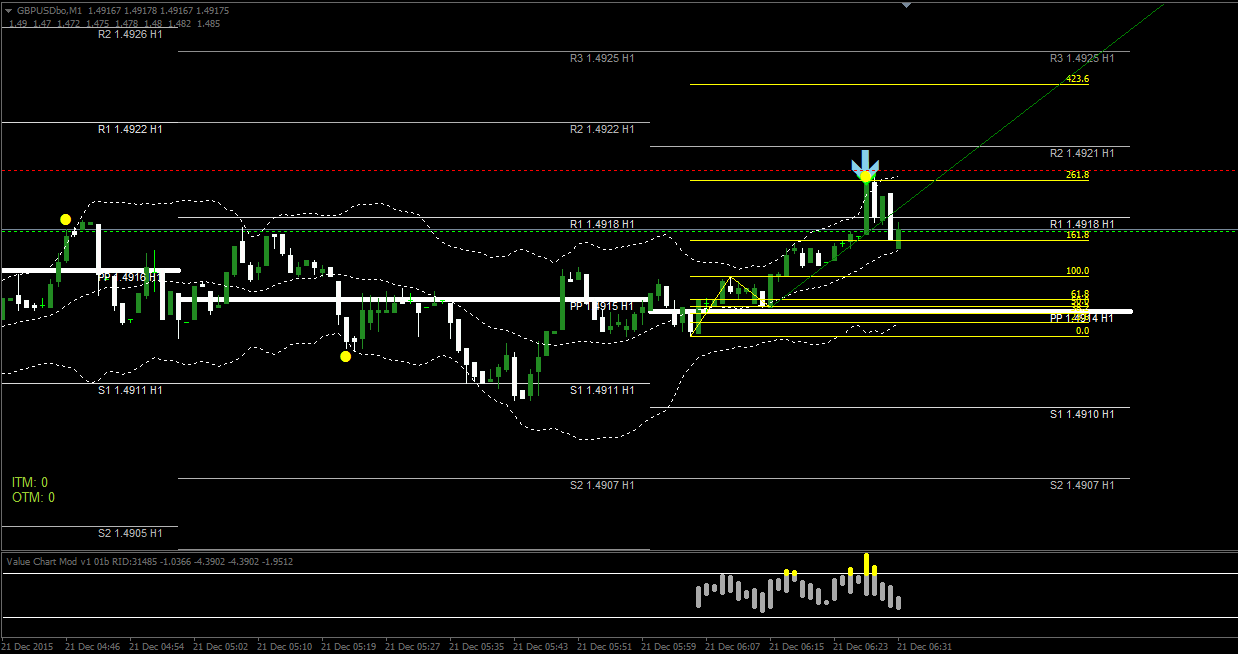Screen dimensions: 1238x654
Task: Click the PP 1.4915 H1 pivot label
Action: pyautogui.click(x=602, y=306)
